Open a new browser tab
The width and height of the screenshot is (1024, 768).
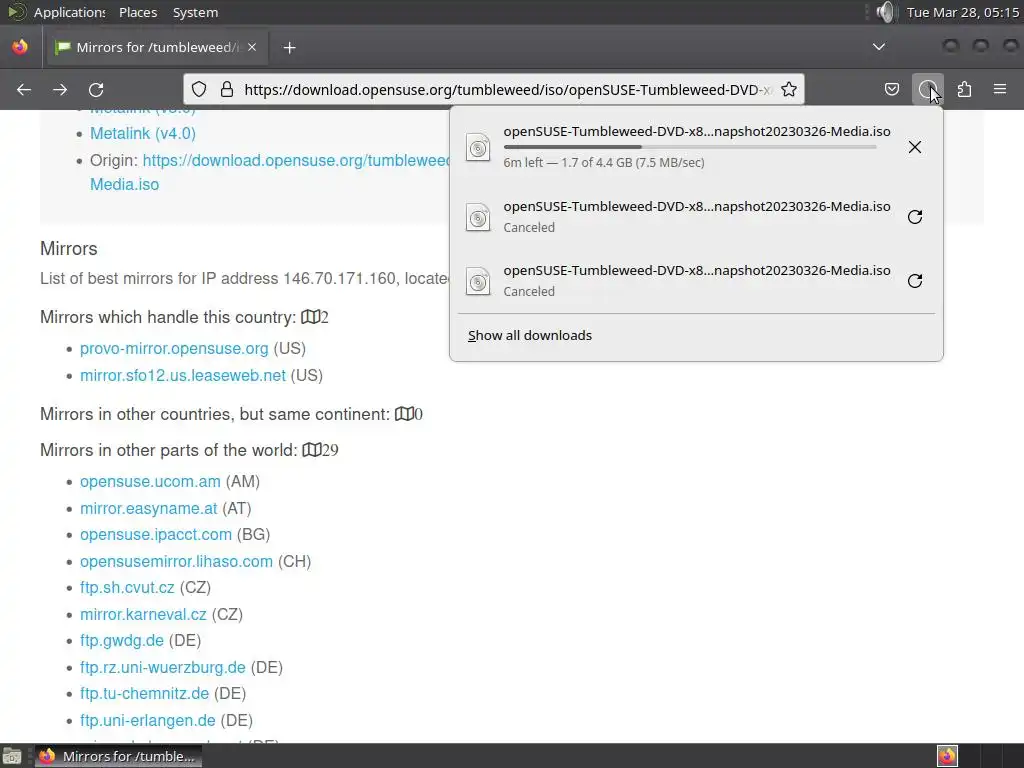coord(289,48)
